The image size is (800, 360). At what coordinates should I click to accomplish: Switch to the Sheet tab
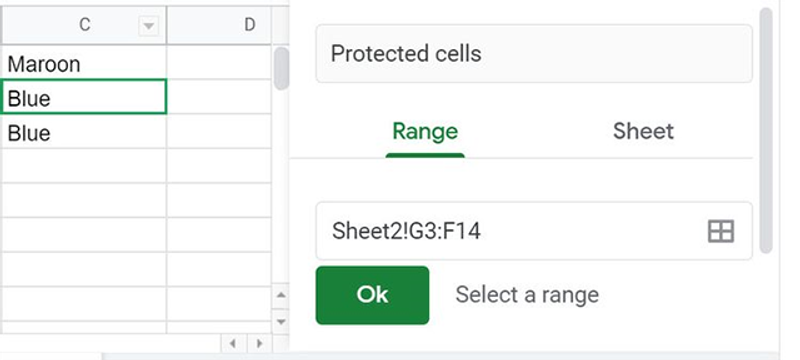coord(643,132)
